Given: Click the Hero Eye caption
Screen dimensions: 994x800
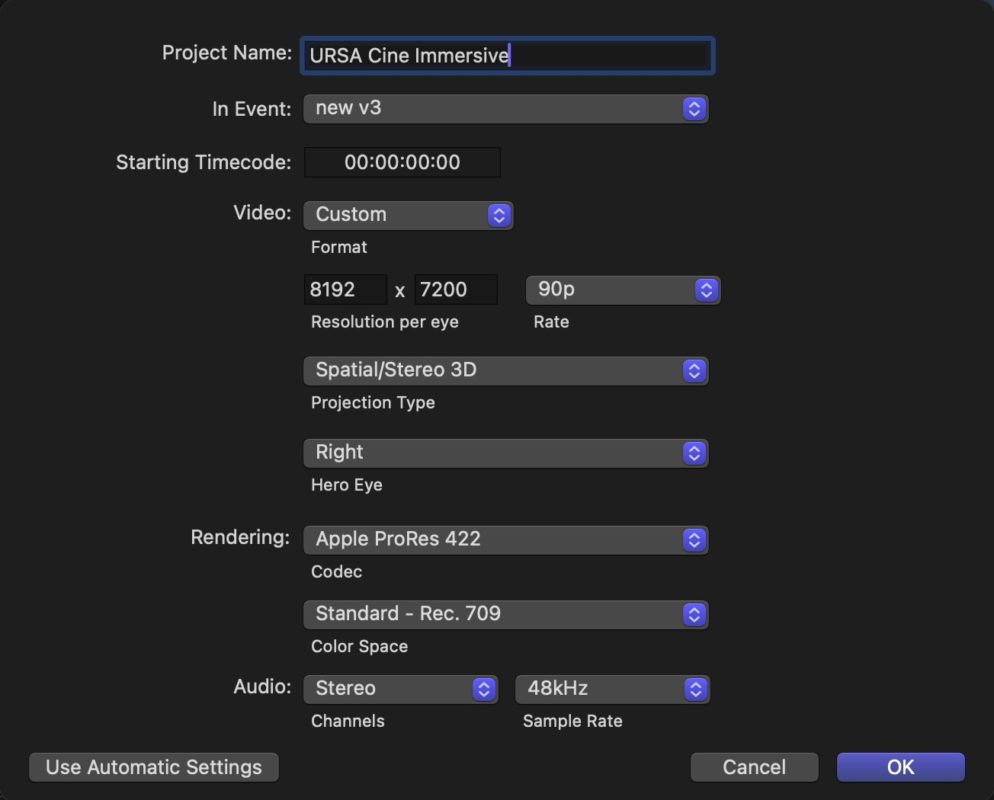Looking at the screenshot, I should [x=346, y=485].
